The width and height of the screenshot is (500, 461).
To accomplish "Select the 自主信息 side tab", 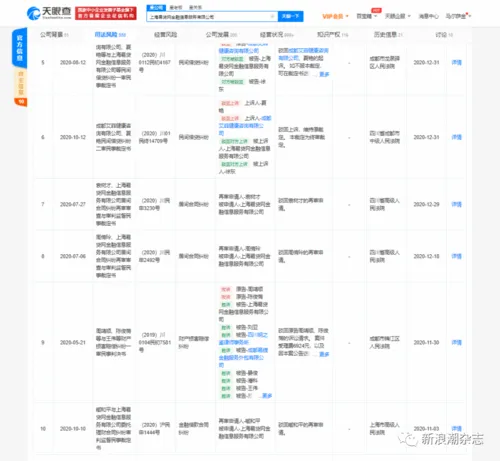I will pos(21,87).
